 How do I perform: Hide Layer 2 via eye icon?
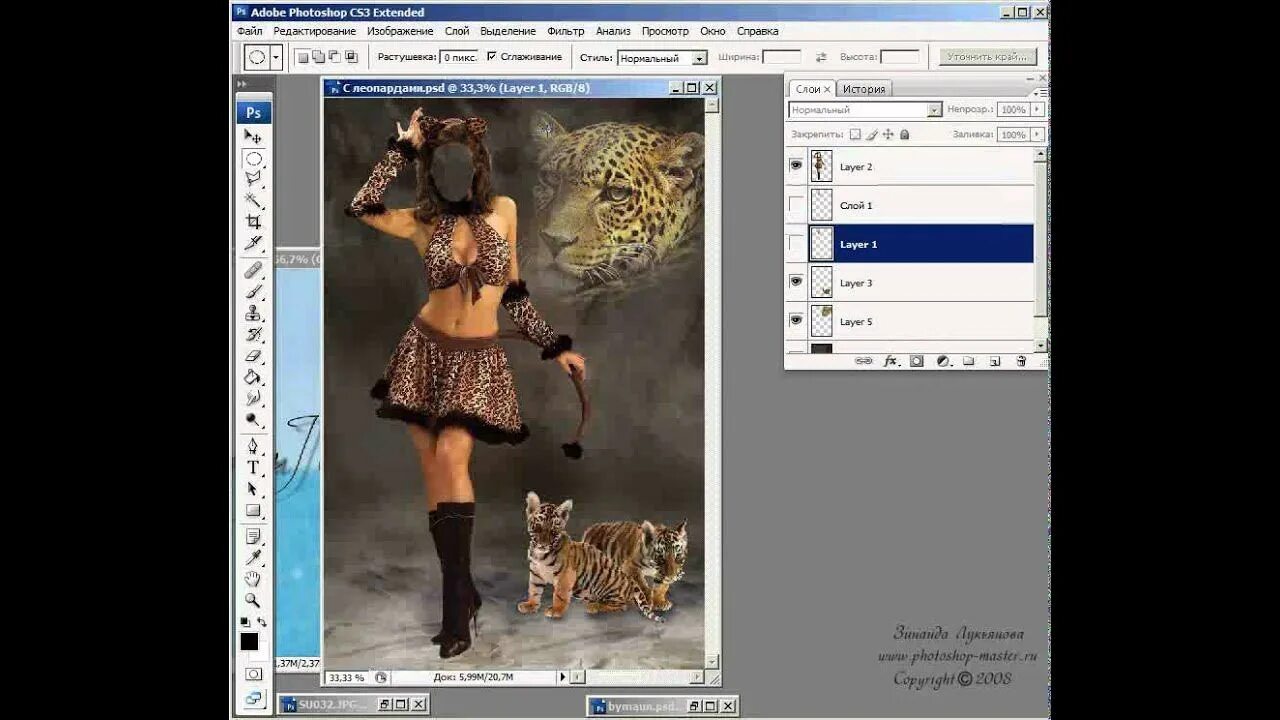796,166
